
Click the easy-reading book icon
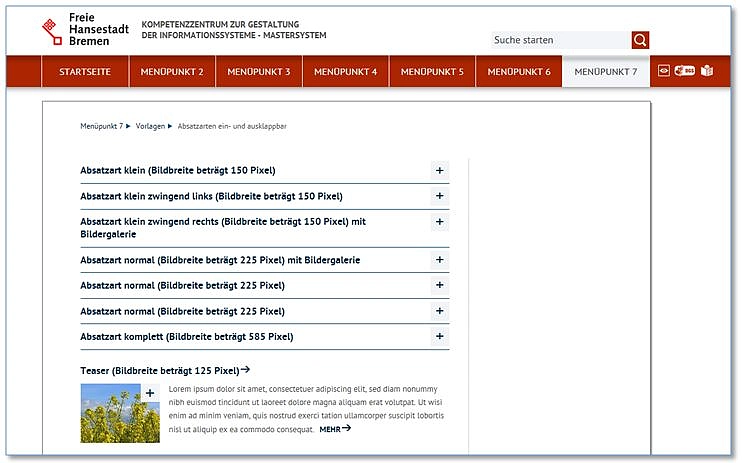coord(707,71)
